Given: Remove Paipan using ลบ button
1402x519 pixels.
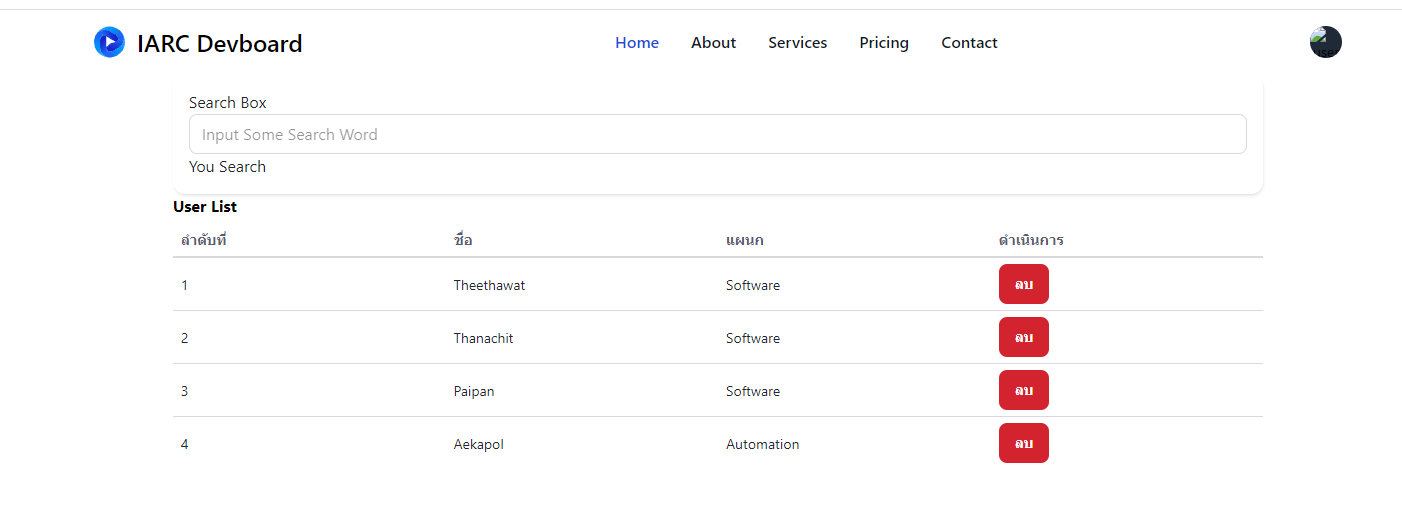Looking at the screenshot, I should pyautogui.click(x=1023, y=390).
